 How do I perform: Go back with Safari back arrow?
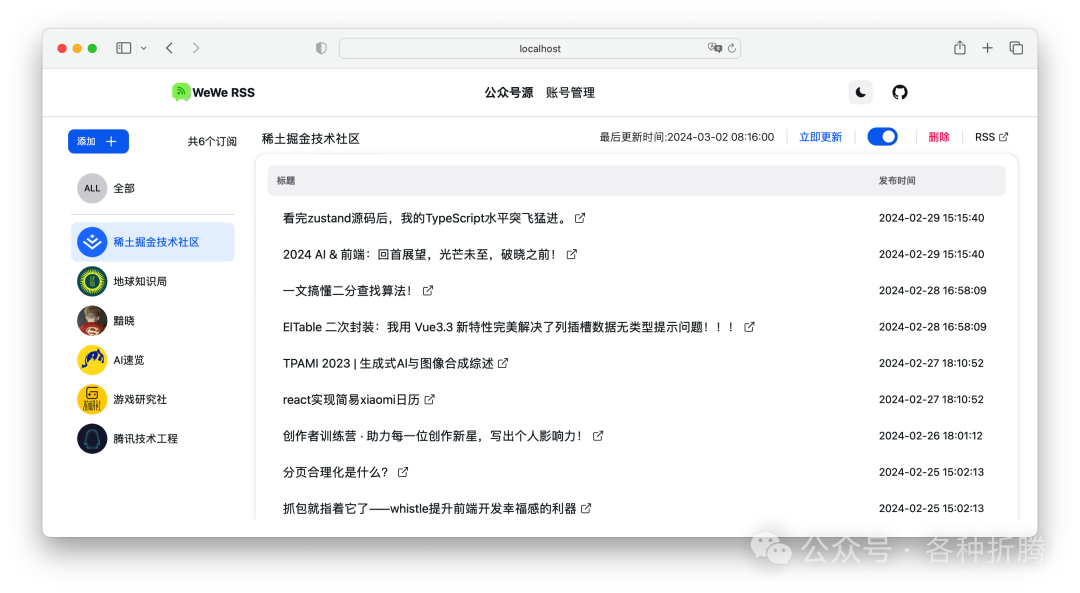tap(169, 48)
